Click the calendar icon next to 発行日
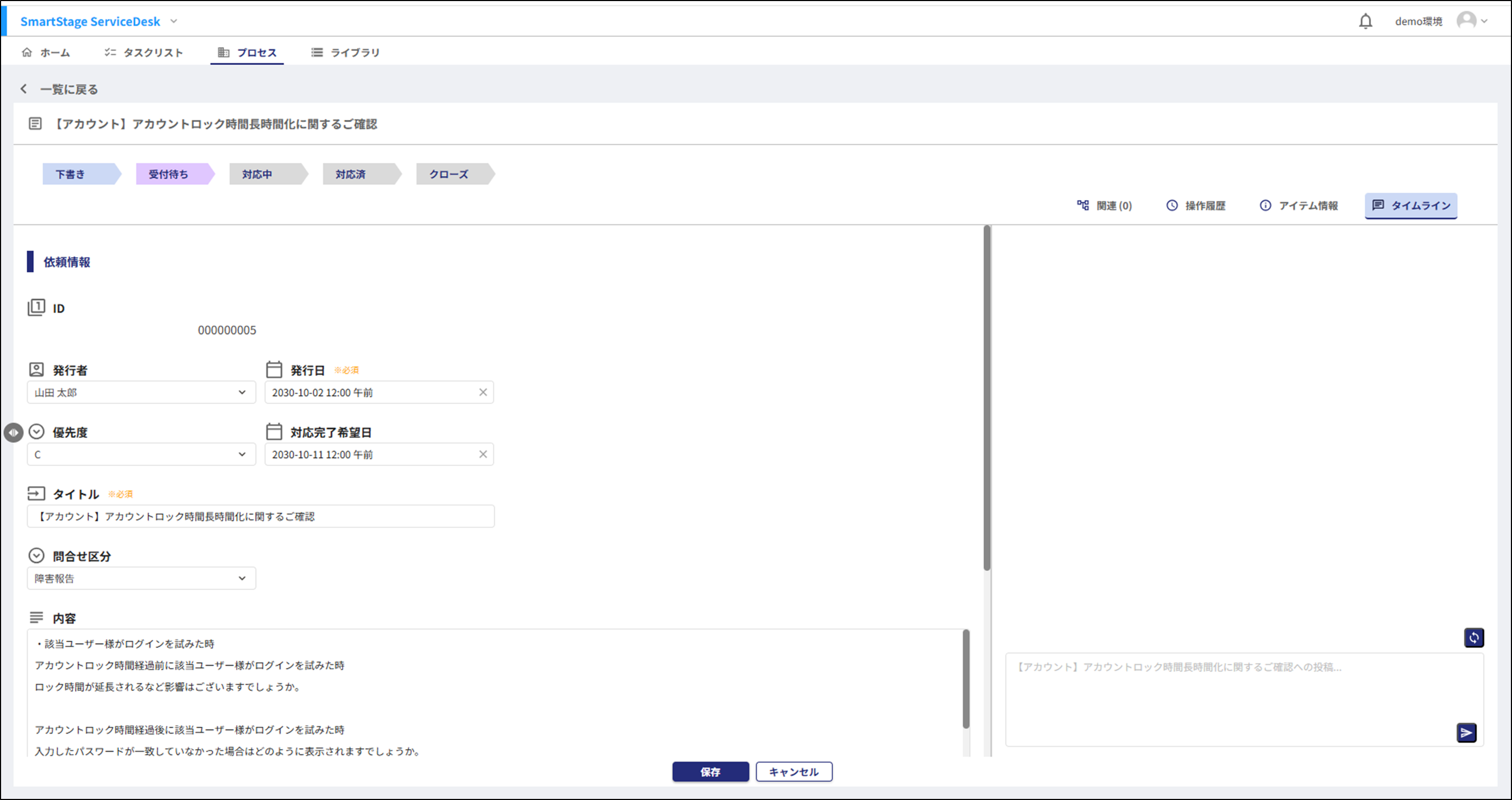 coord(274,369)
